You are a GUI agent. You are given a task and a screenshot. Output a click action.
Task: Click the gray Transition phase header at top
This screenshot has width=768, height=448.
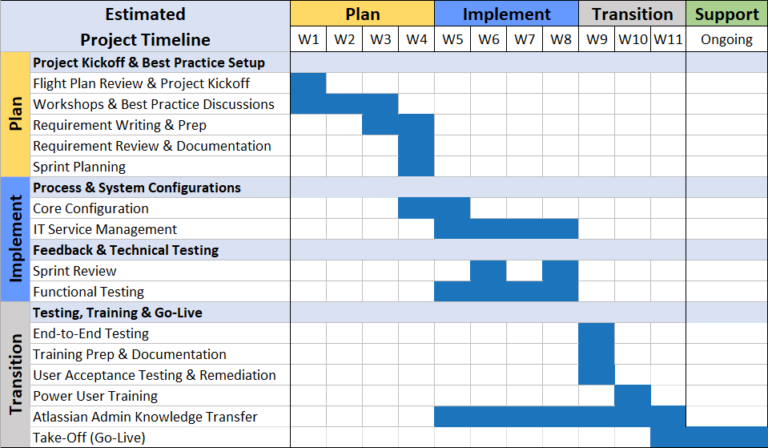tap(632, 14)
